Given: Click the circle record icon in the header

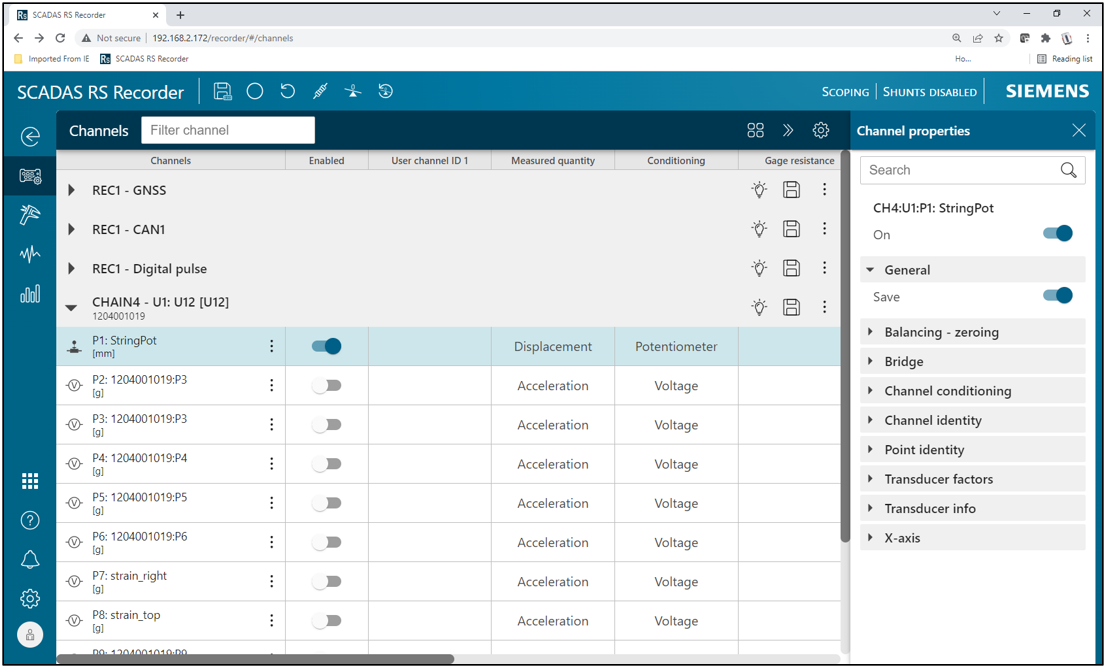Looking at the screenshot, I should point(255,92).
